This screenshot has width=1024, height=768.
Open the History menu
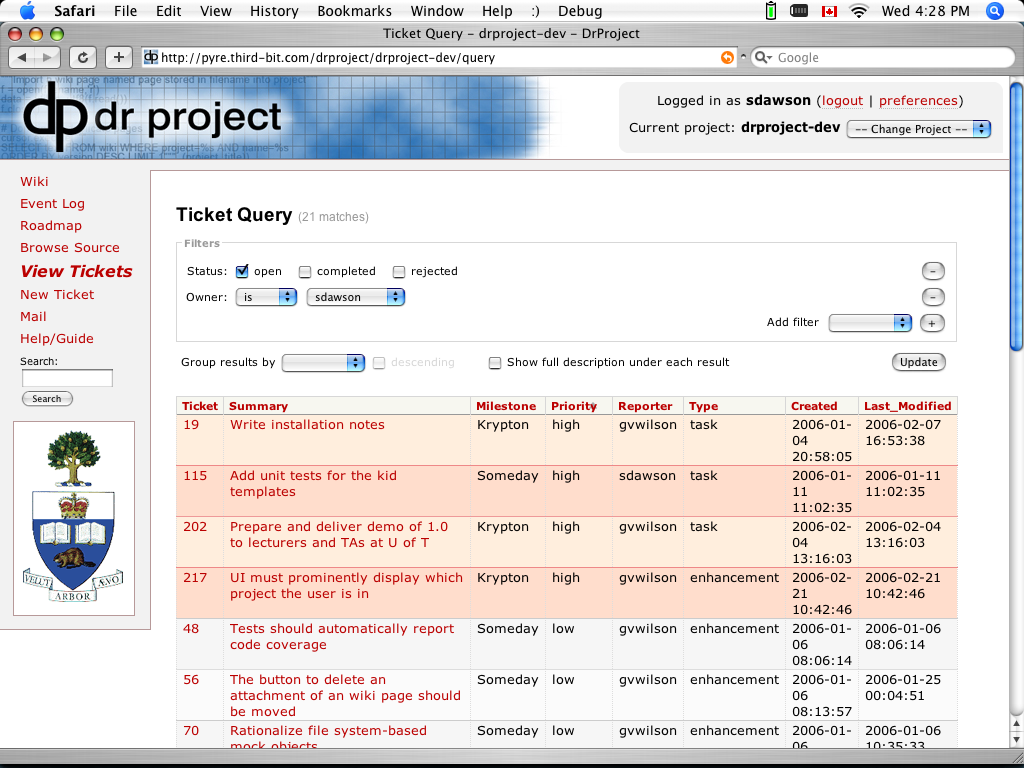[x=274, y=11]
